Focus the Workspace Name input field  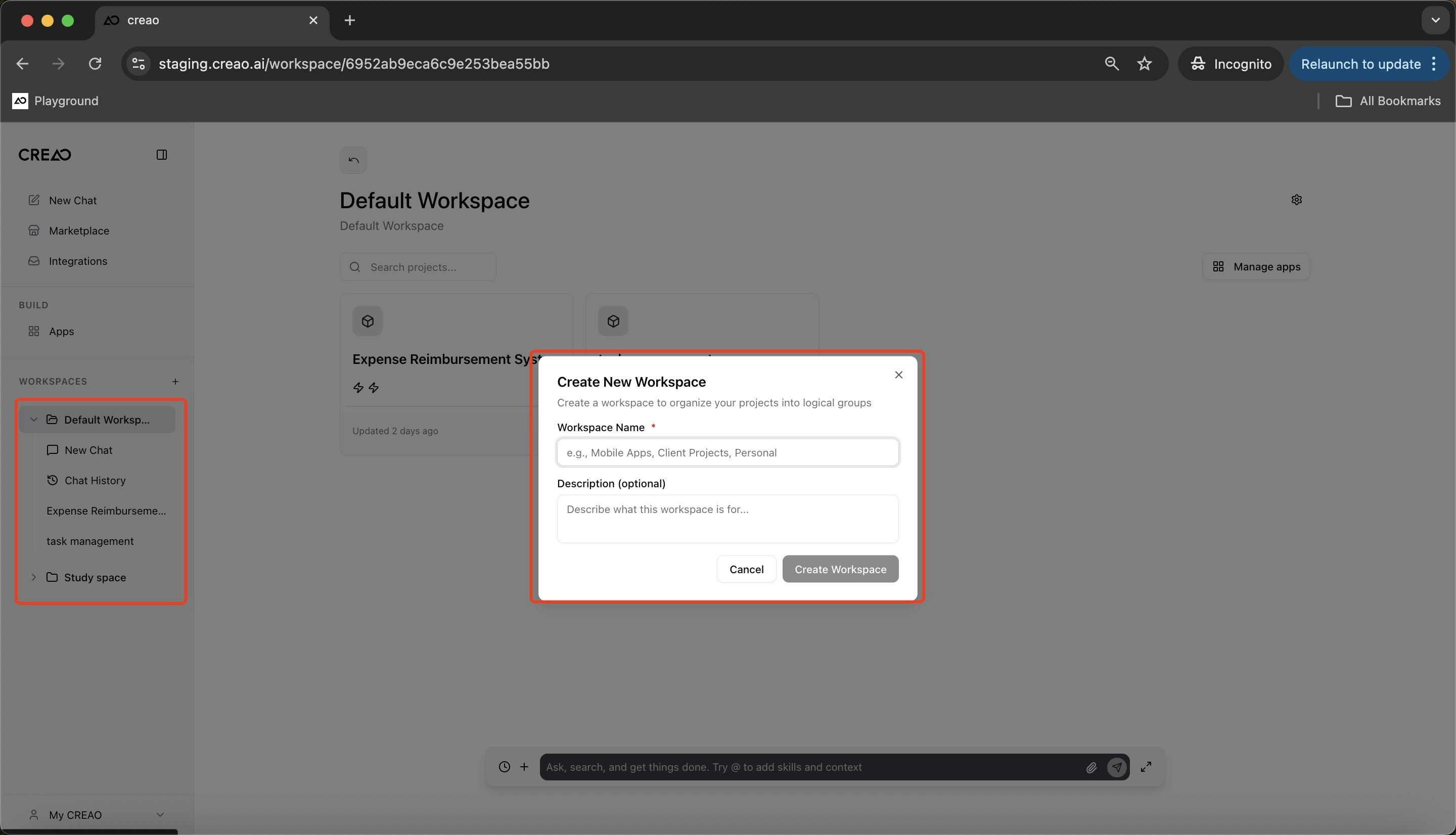[x=727, y=452]
